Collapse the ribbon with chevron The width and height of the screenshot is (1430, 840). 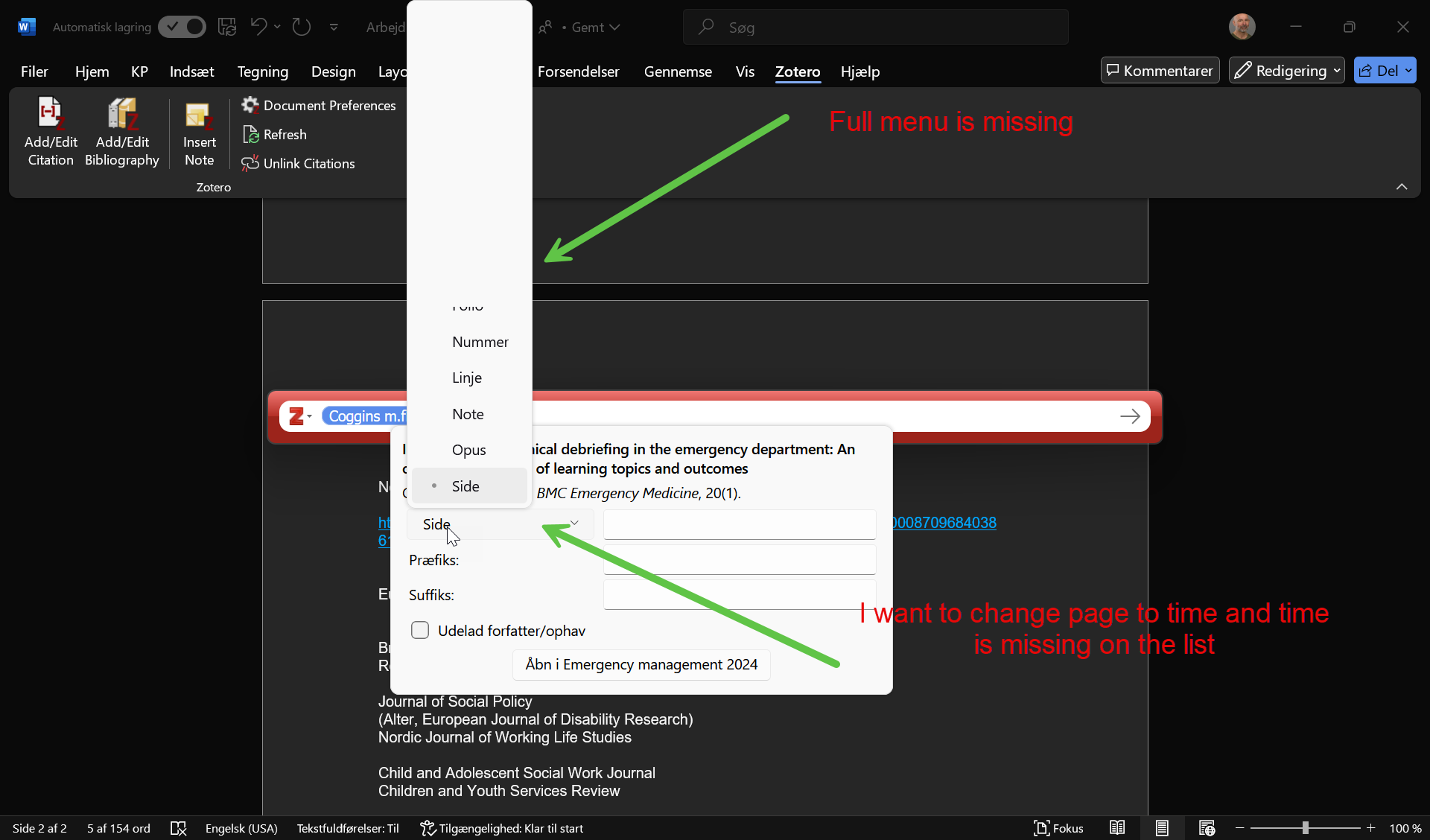(x=1401, y=187)
